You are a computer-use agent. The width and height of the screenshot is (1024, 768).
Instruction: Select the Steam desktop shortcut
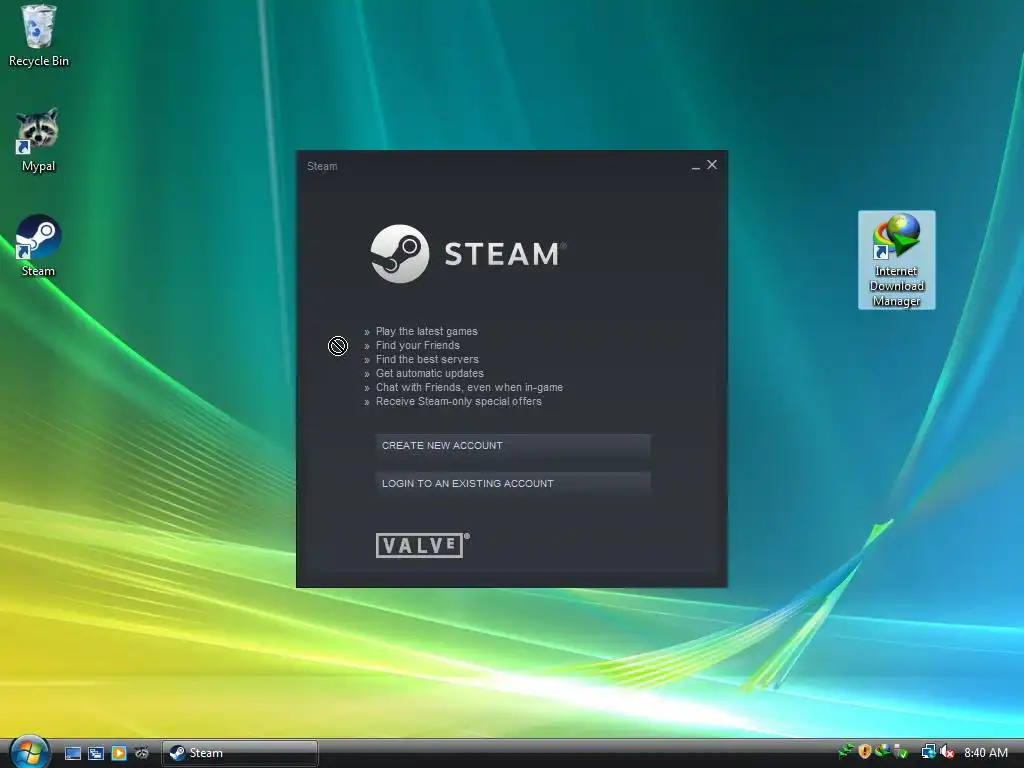click(x=39, y=246)
